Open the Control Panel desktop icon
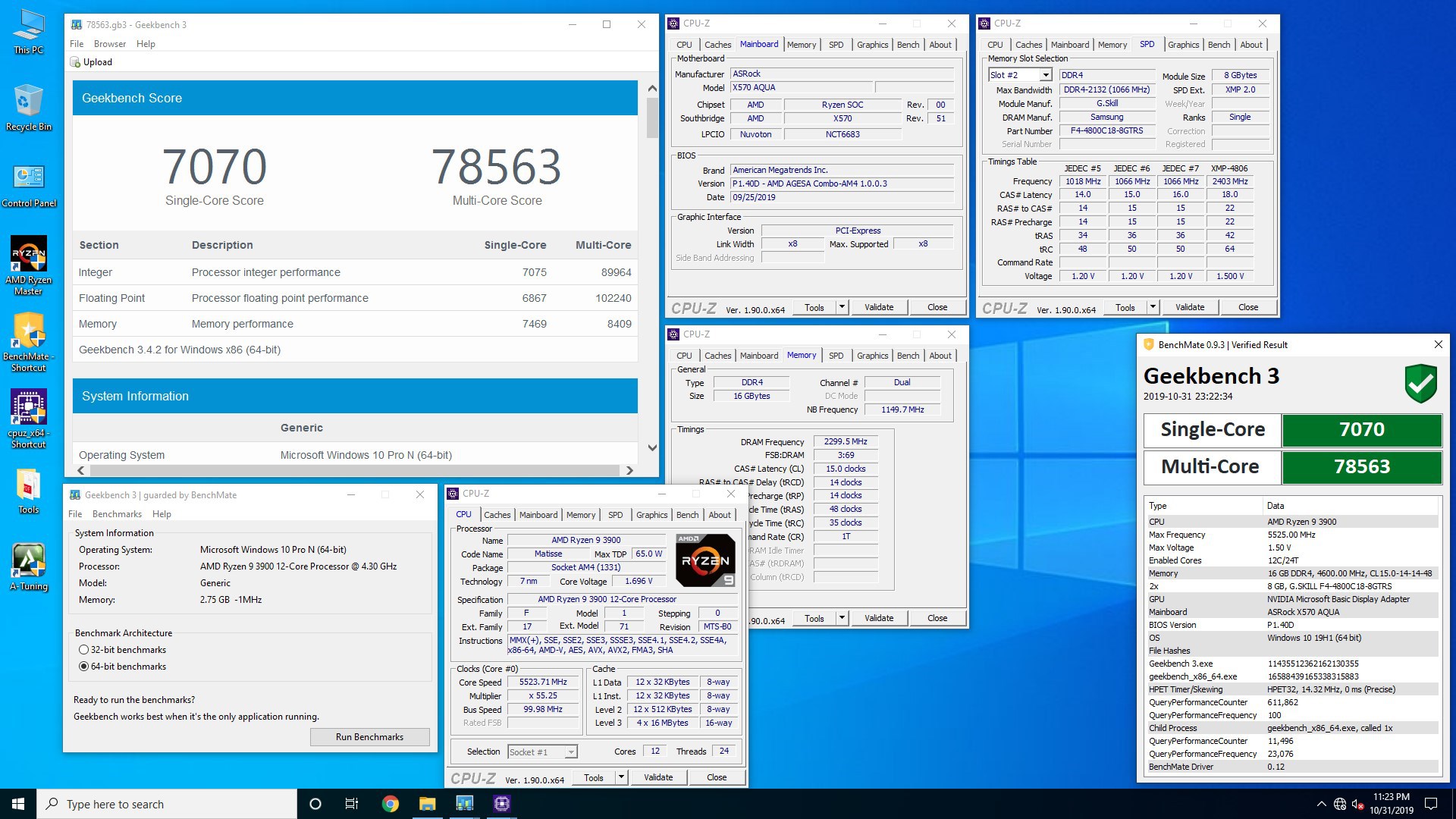This screenshot has height=819, width=1456. (x=29, y=185)
